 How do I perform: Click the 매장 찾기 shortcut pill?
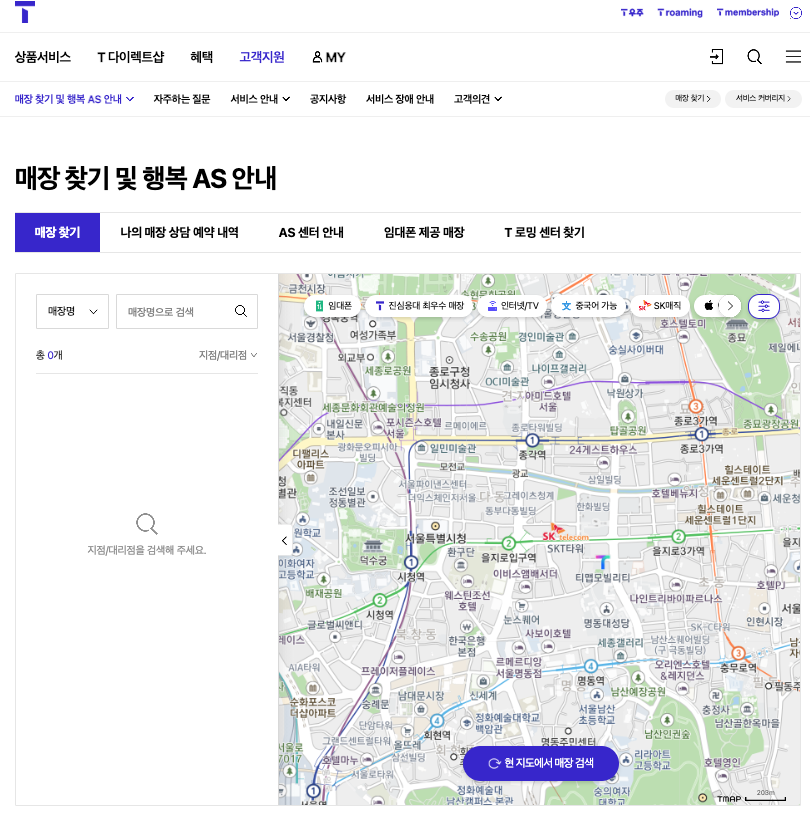[693, 99]
